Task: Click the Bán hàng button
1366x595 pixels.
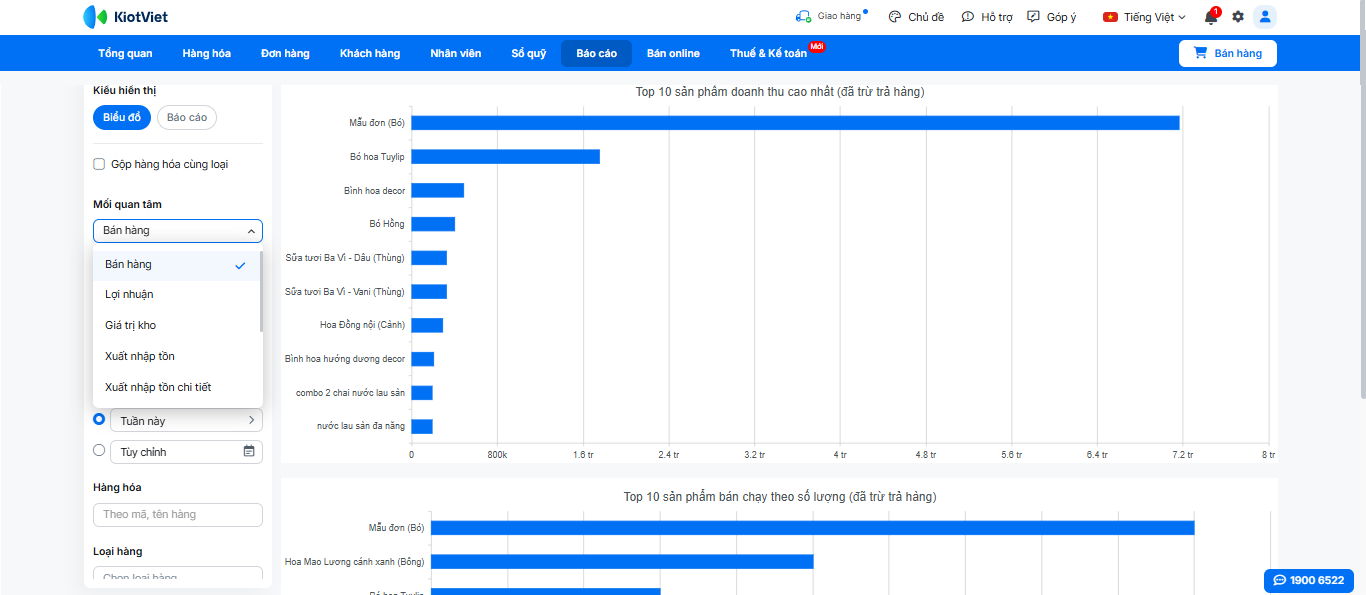Action: pos(1227,53)
